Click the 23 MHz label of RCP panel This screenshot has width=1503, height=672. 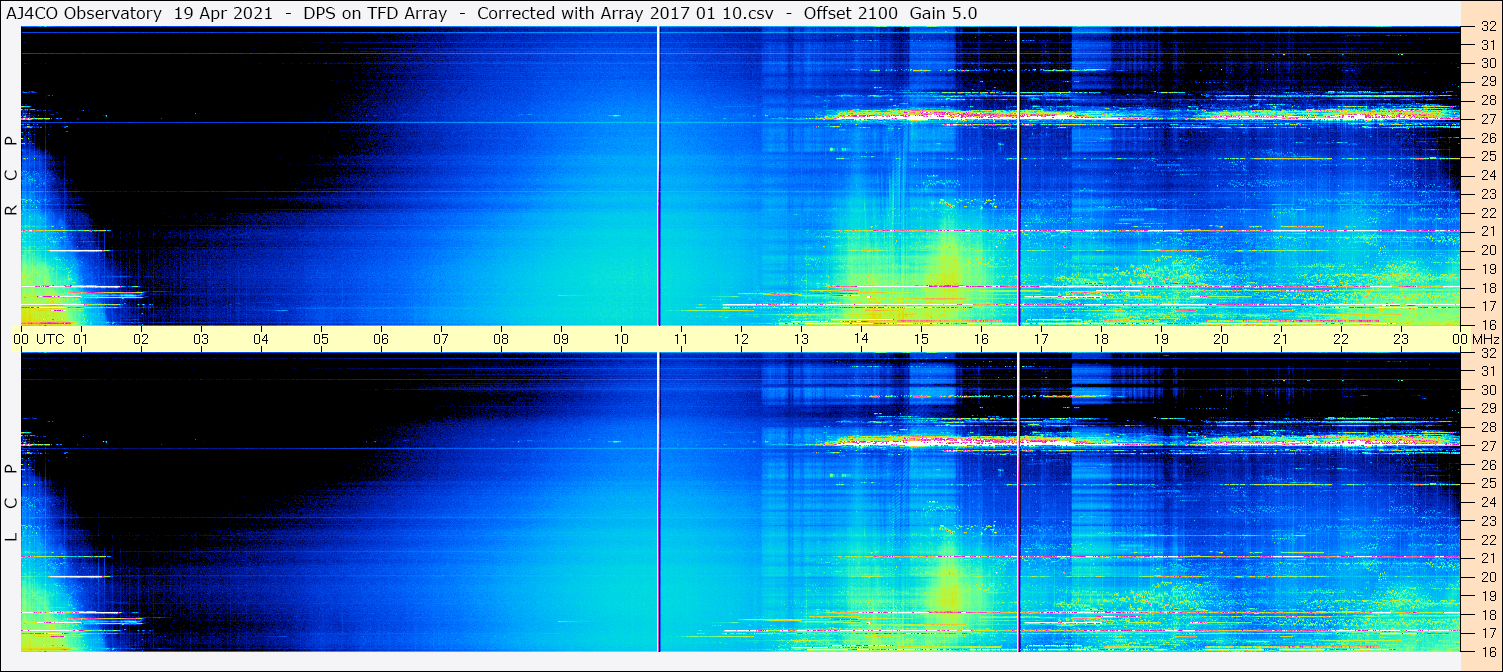[x=1487, y=194]
